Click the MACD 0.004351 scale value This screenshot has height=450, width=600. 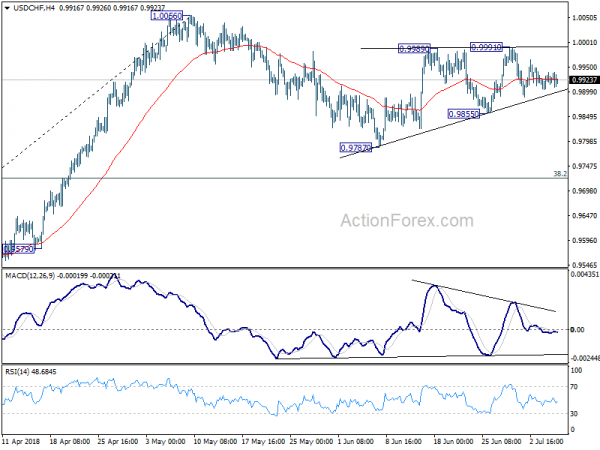coord(584,274)
